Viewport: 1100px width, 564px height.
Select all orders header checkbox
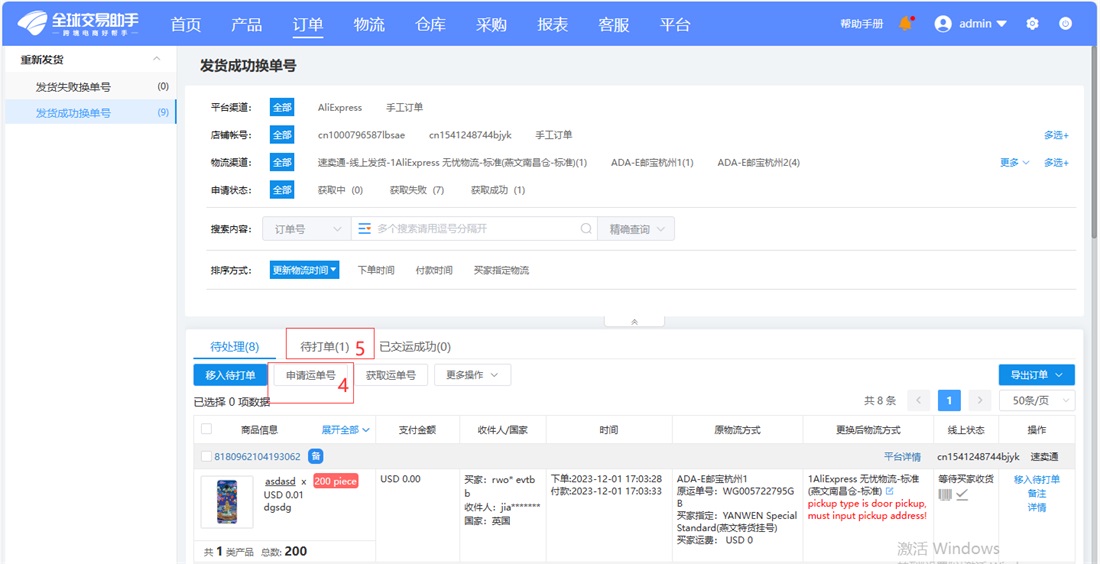click(206, 429)
